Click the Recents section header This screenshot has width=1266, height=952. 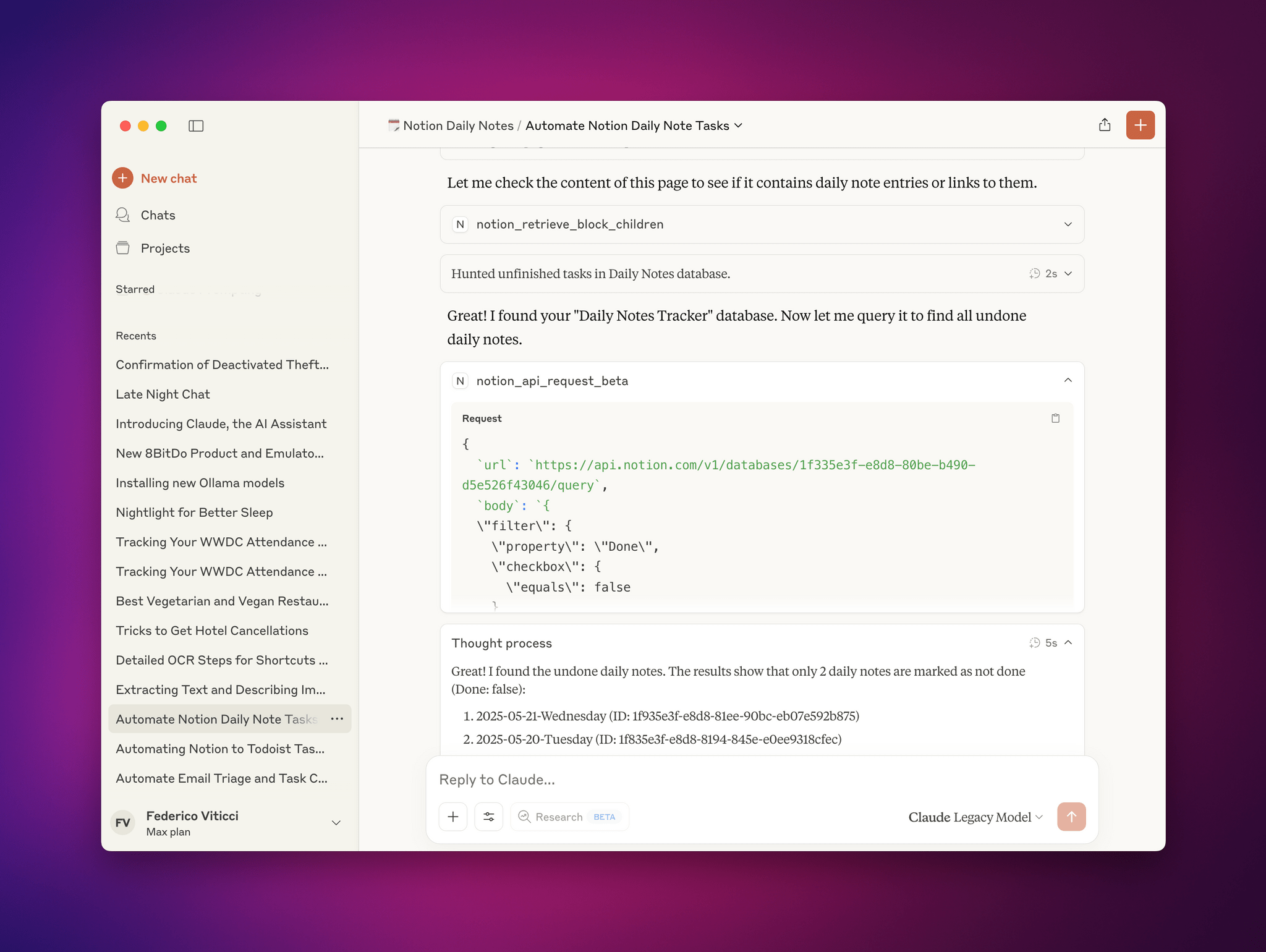tap(136, 336)
